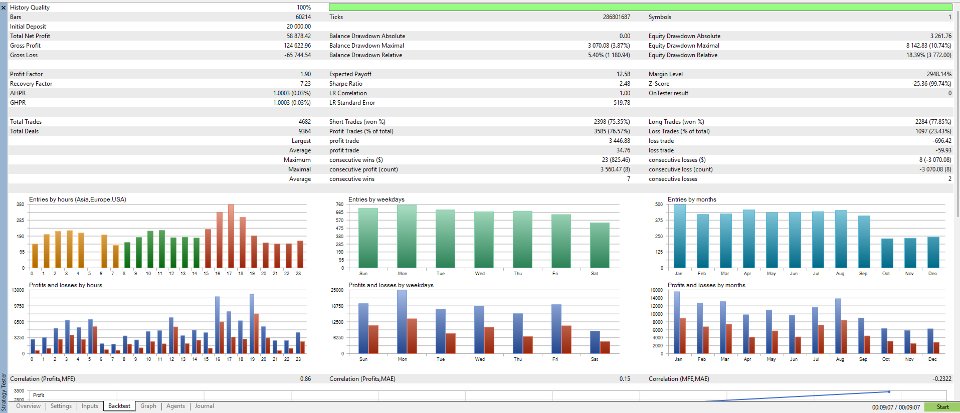This screenshot has width=960, height=413.
Task: Click the Correlation (MFE,MAE) value -0.2322
Action: [x=943, y=379]
